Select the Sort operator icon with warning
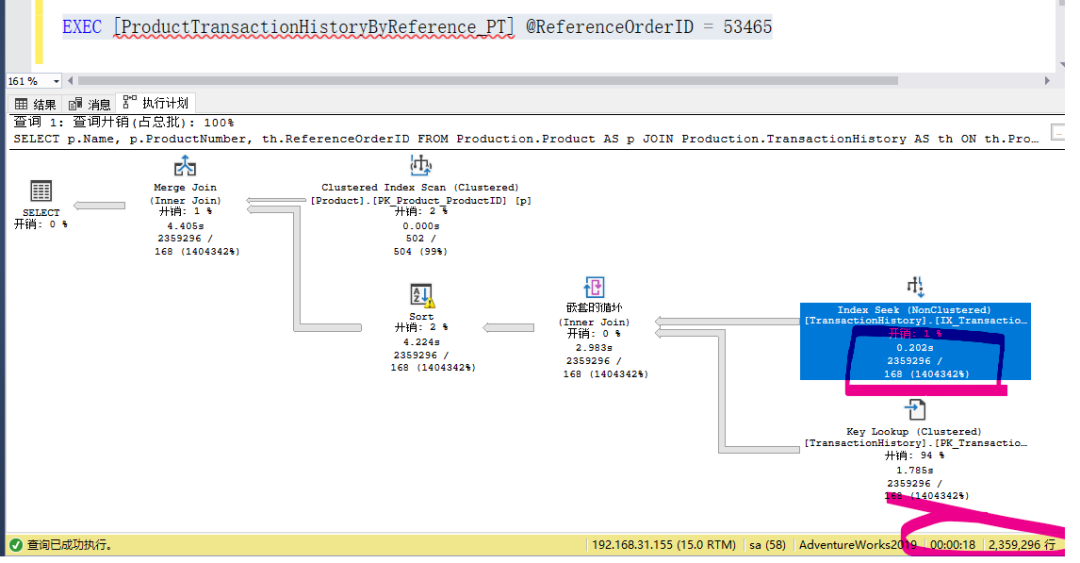 pyautogui.click(x=422, y=295)
